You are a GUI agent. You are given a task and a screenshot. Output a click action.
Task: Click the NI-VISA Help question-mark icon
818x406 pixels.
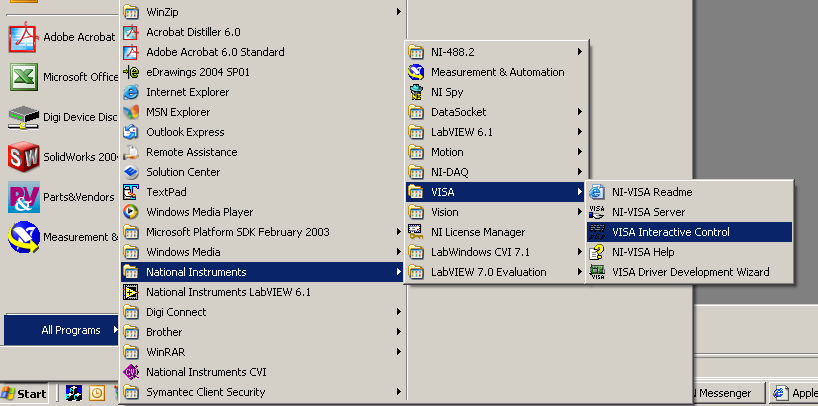tap(596, 252)
